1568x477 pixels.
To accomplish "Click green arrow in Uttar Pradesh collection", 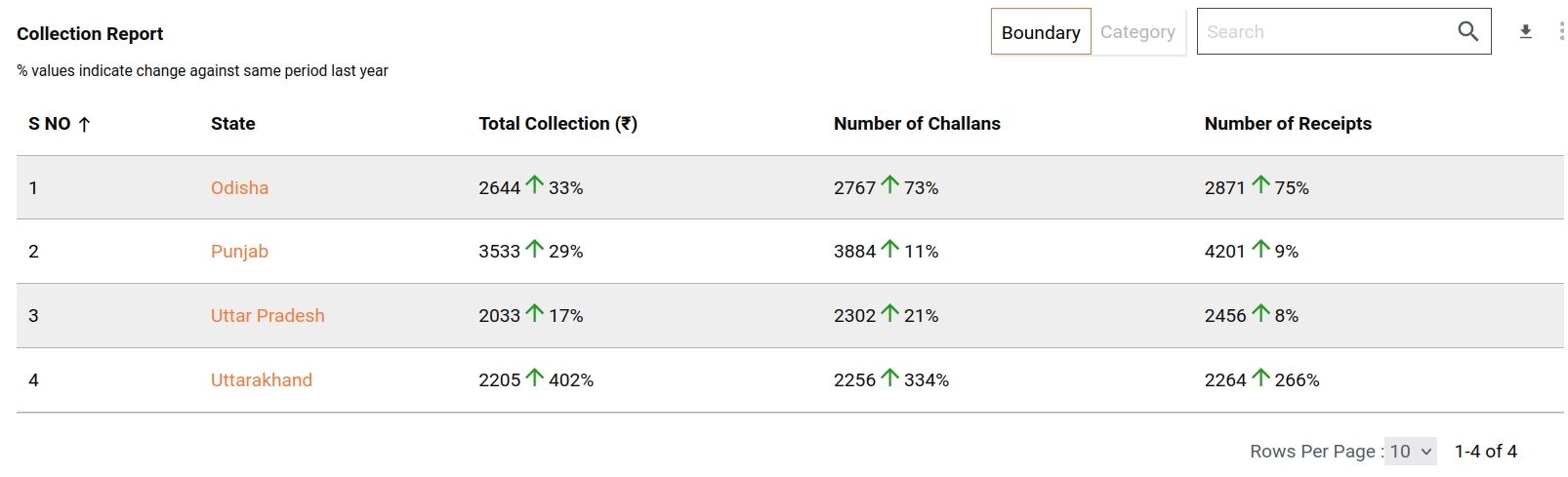I will [534, 313].
